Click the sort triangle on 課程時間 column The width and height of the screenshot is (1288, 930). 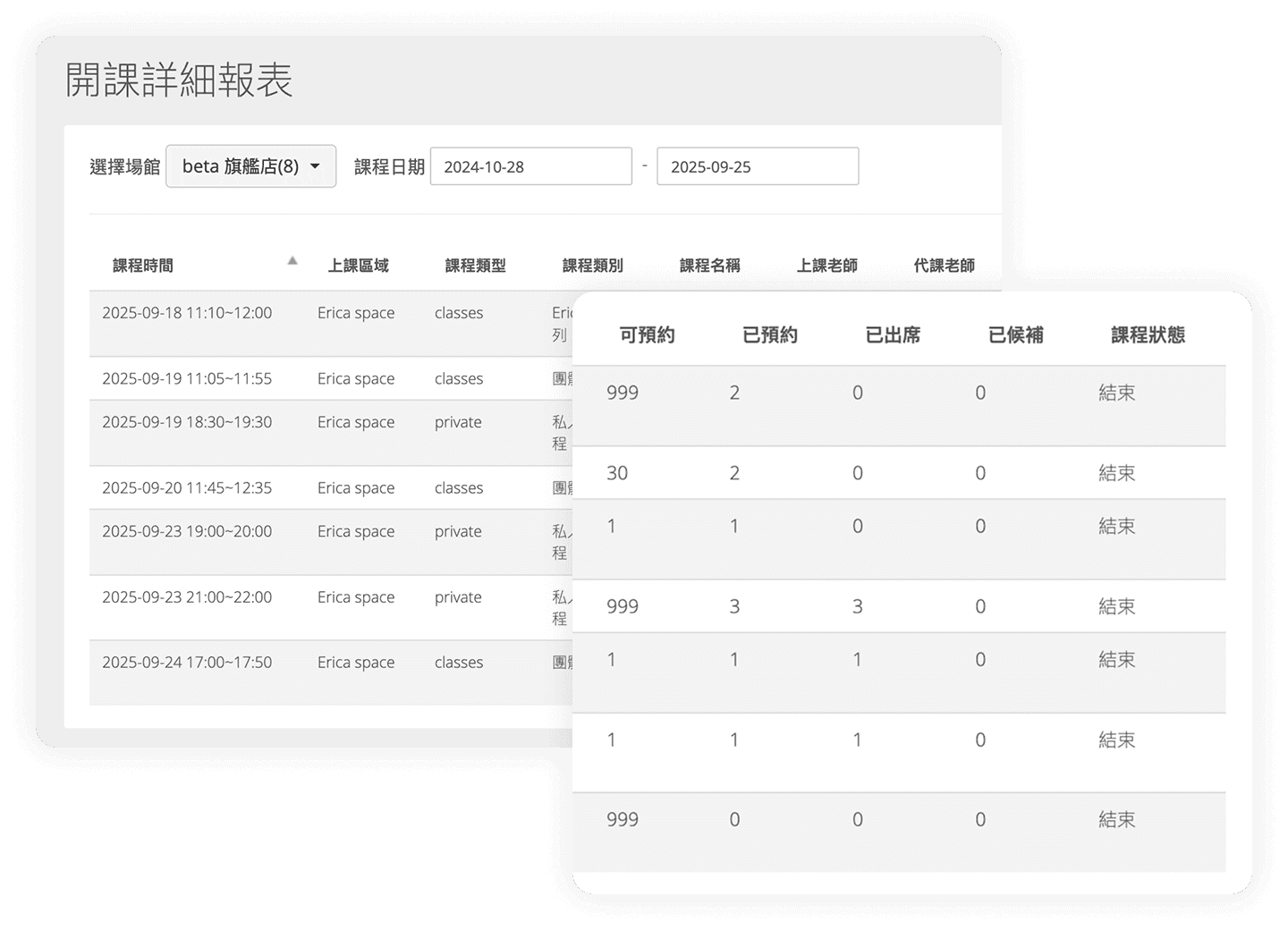(x=292, y=260)
